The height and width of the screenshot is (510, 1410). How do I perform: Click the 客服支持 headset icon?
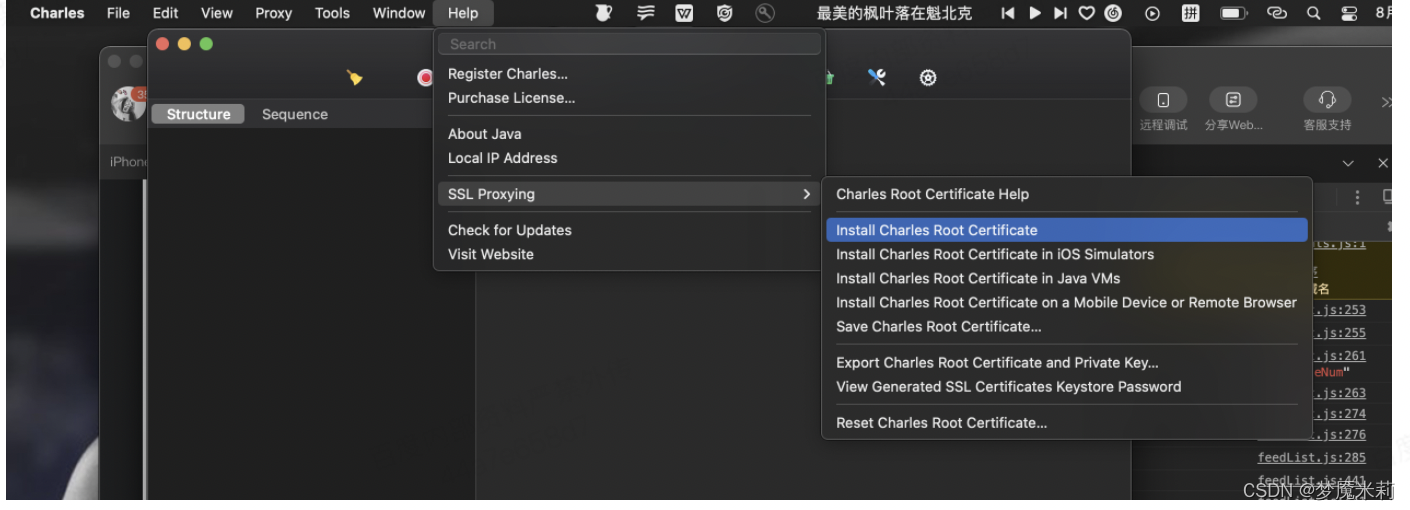click(1327, 101)
